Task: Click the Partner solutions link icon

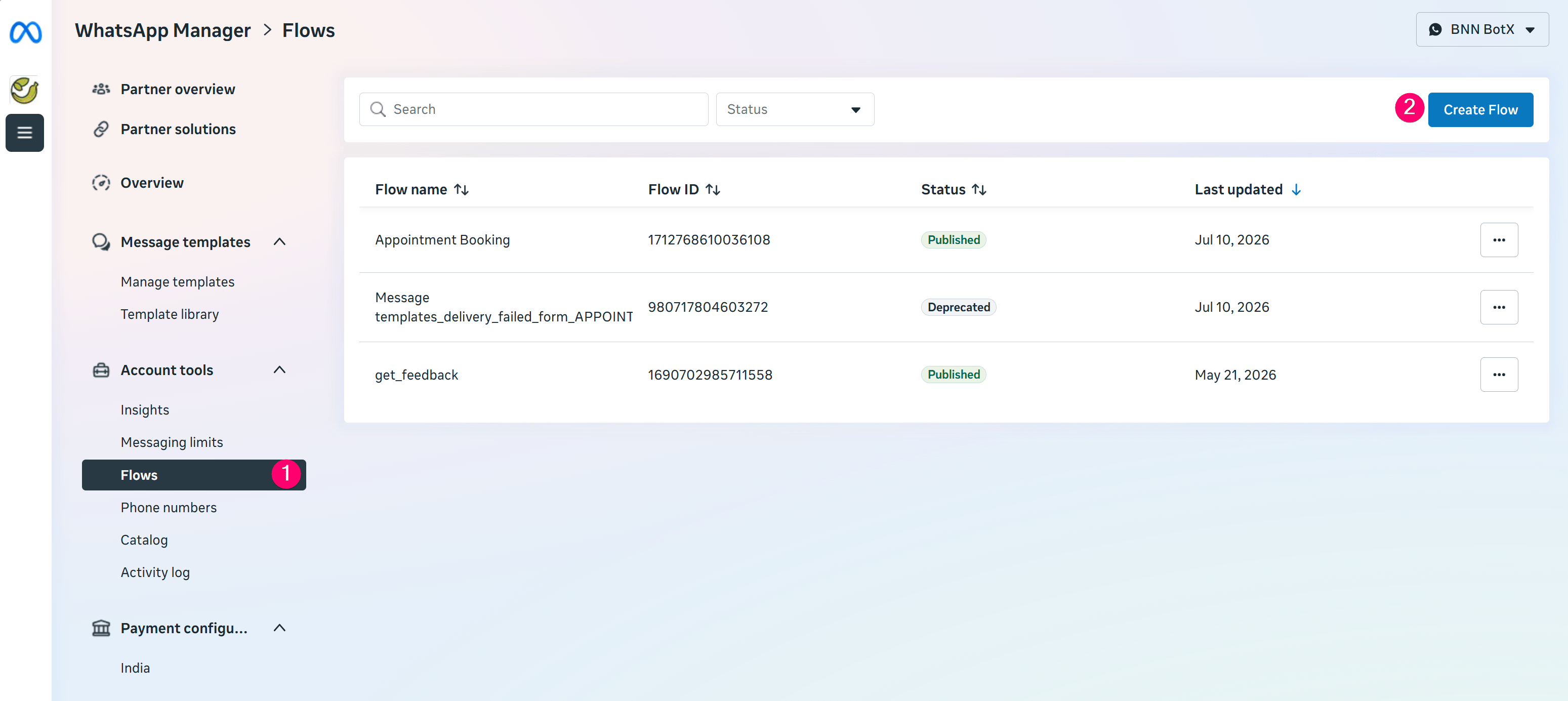Action: click(x=101, y=129)
